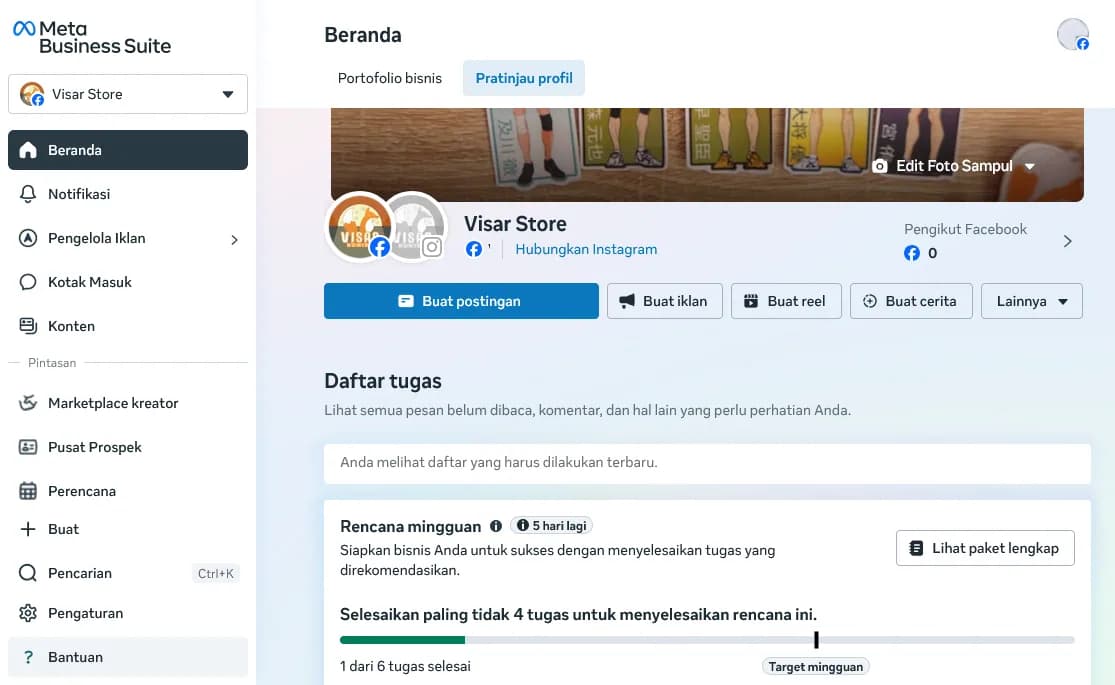Click Pusat Prospek contact card icon
The width and height of the screenshot is (1115, 685).
[28, 447]
